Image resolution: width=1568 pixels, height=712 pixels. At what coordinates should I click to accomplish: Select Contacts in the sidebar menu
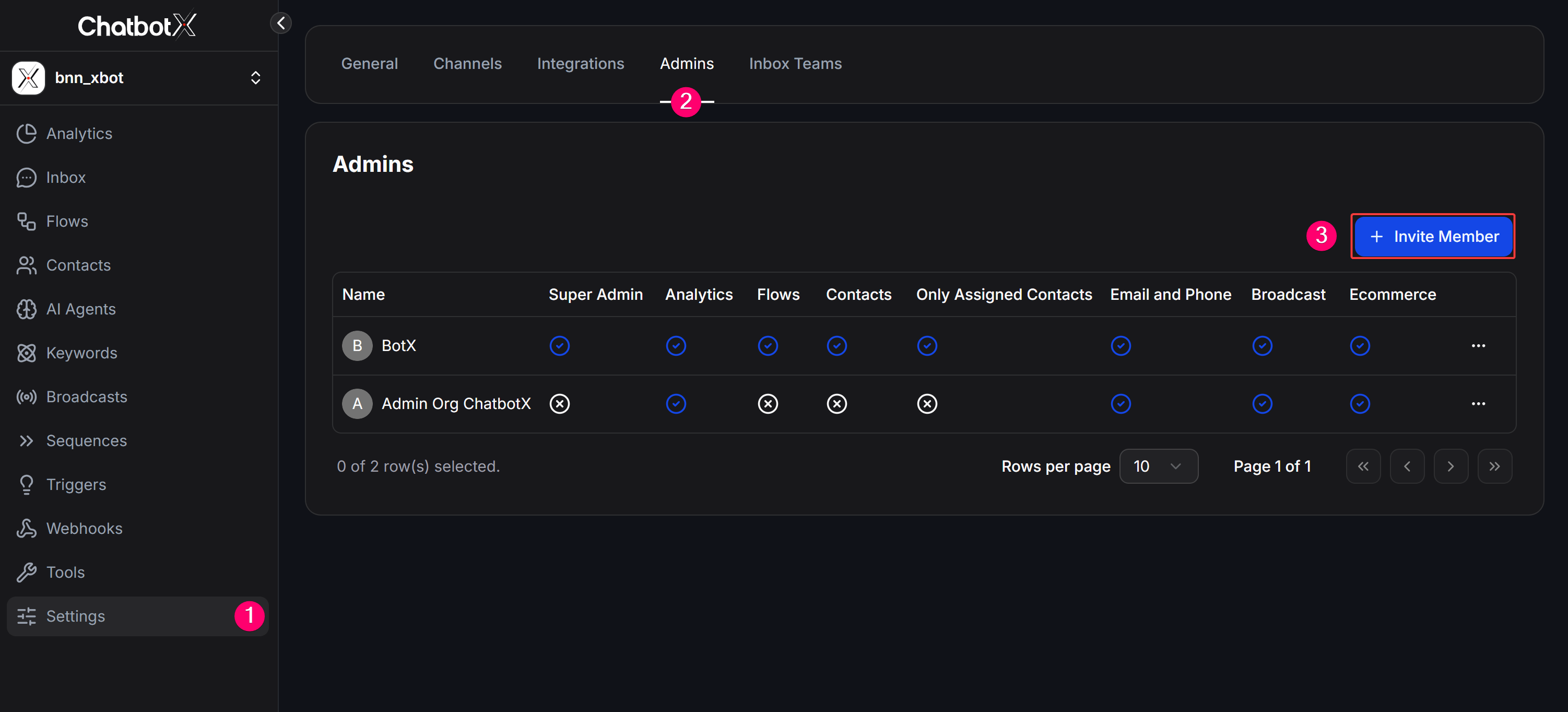tap(78, 265)
